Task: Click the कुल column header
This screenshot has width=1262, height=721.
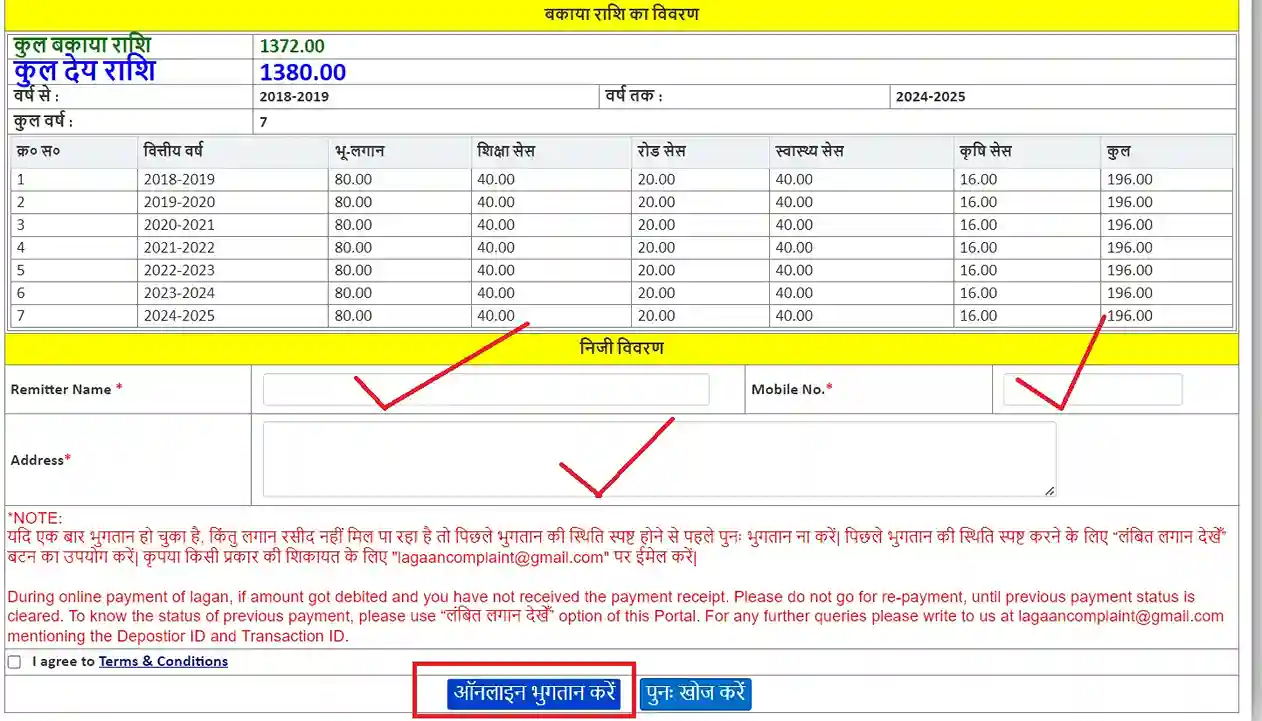Action: (1118, 151)
